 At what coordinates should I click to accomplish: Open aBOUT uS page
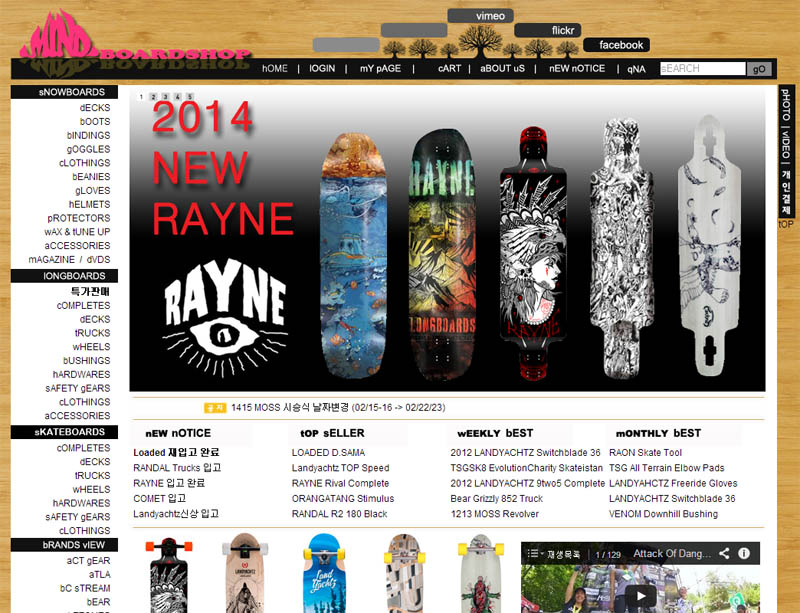click(502, 68)
